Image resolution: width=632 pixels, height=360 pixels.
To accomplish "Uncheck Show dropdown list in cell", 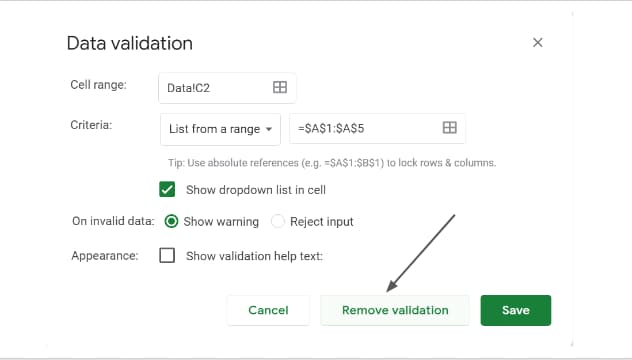I will [167, 189].
